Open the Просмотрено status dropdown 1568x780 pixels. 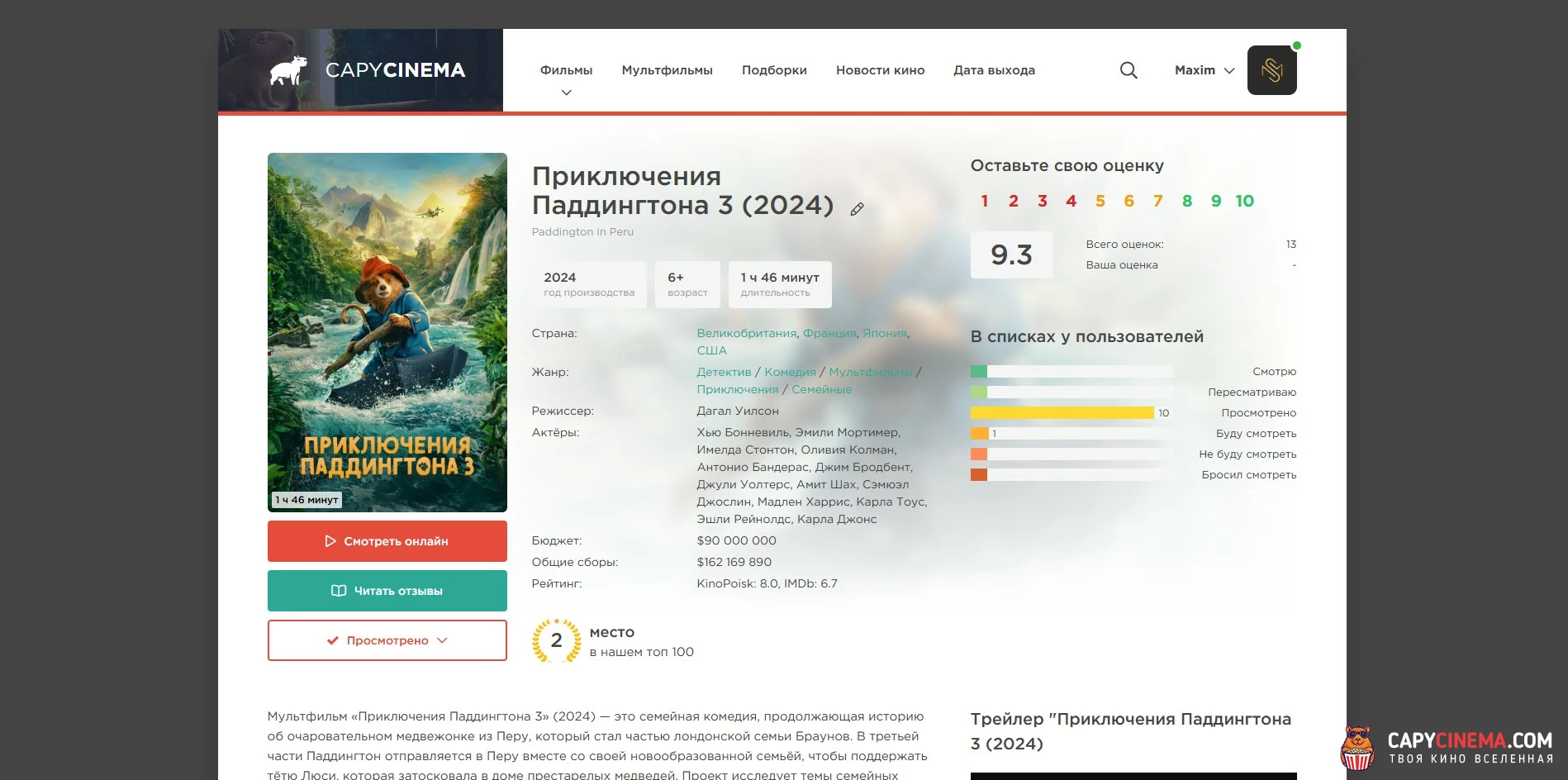click(387, 640)
